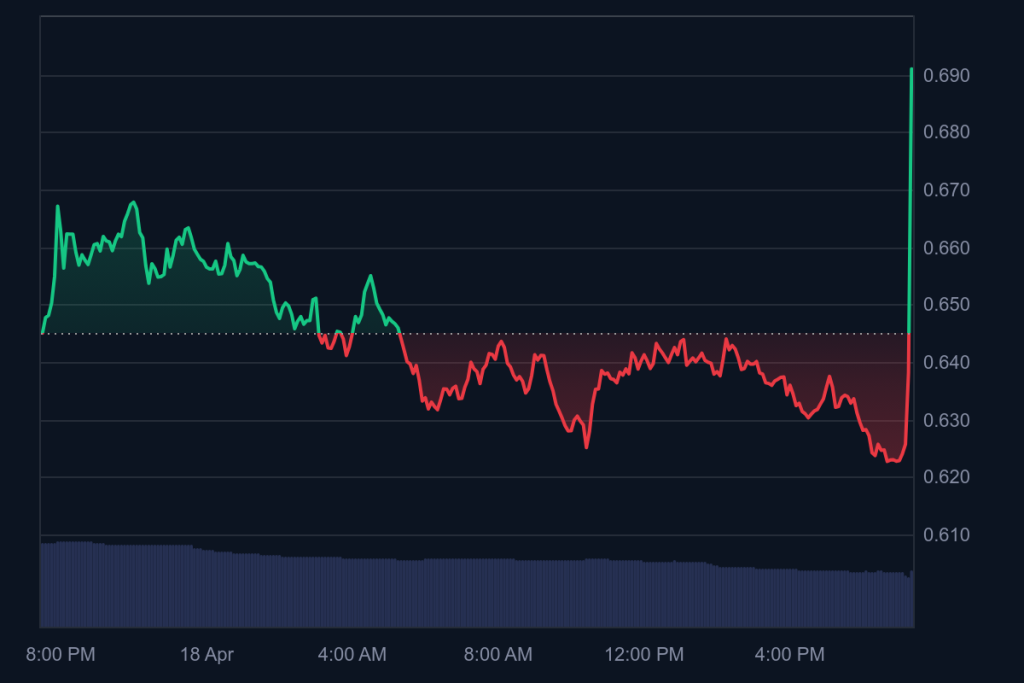The image size is (1024, 683).
Task: Select the 0.680 price axis label
Action: tap(946, 132)
